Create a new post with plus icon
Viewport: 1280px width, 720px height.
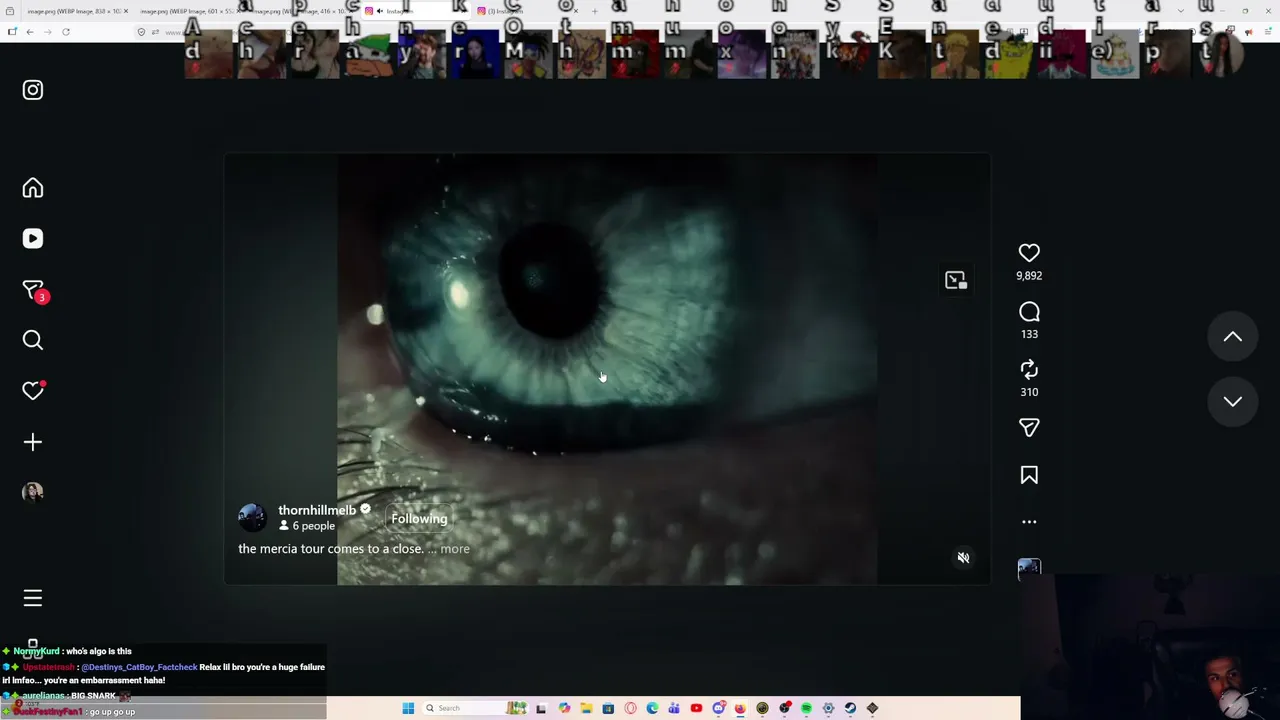point(33,442)
